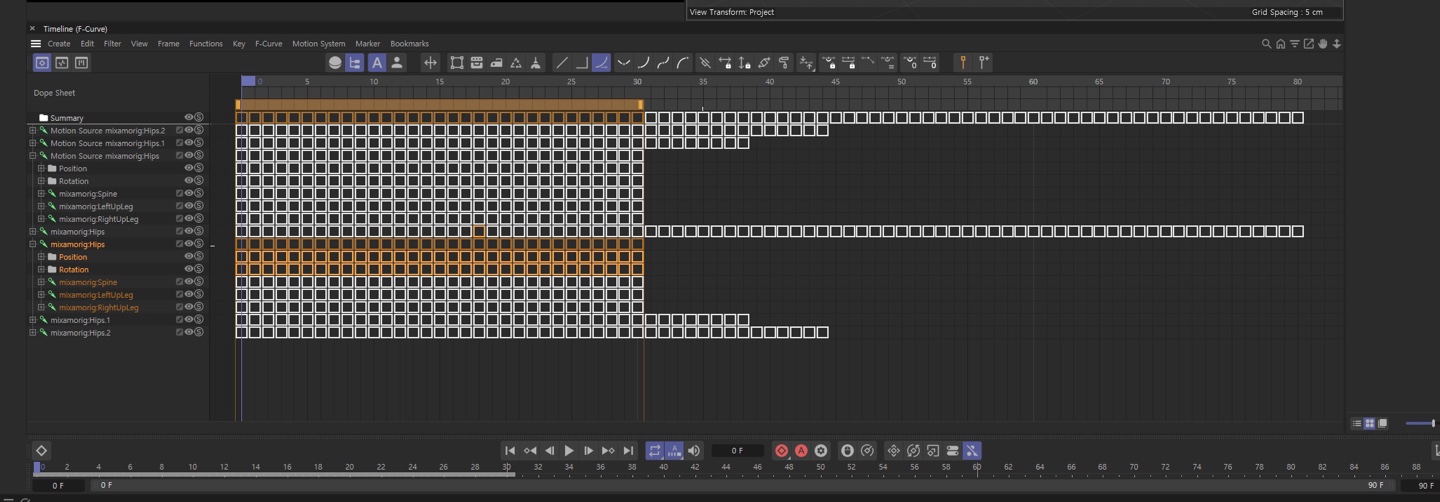Click the filter funnel icon in Timeline header

coord(1294,44)
